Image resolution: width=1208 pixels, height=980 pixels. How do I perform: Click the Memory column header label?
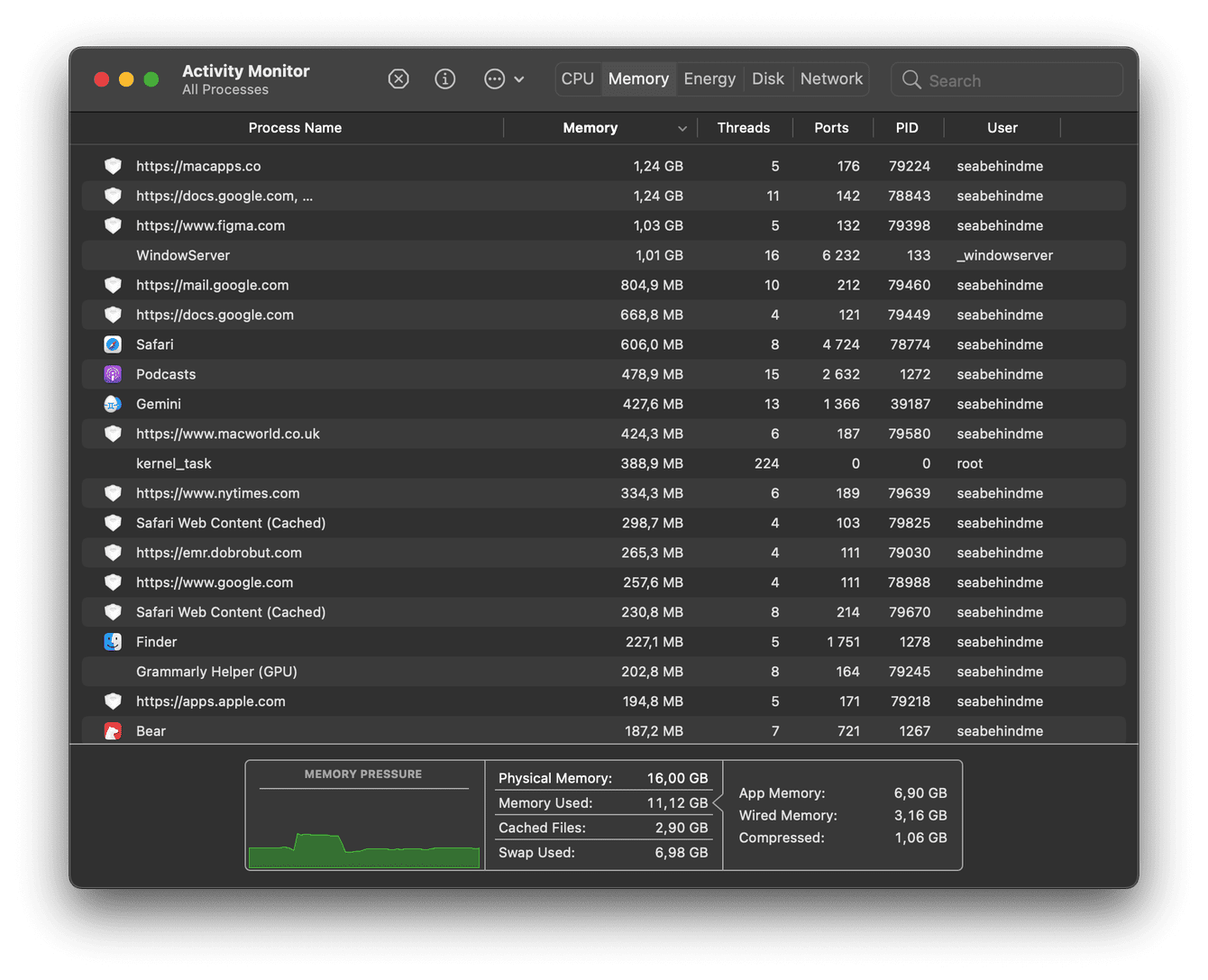tap(590, 128)
